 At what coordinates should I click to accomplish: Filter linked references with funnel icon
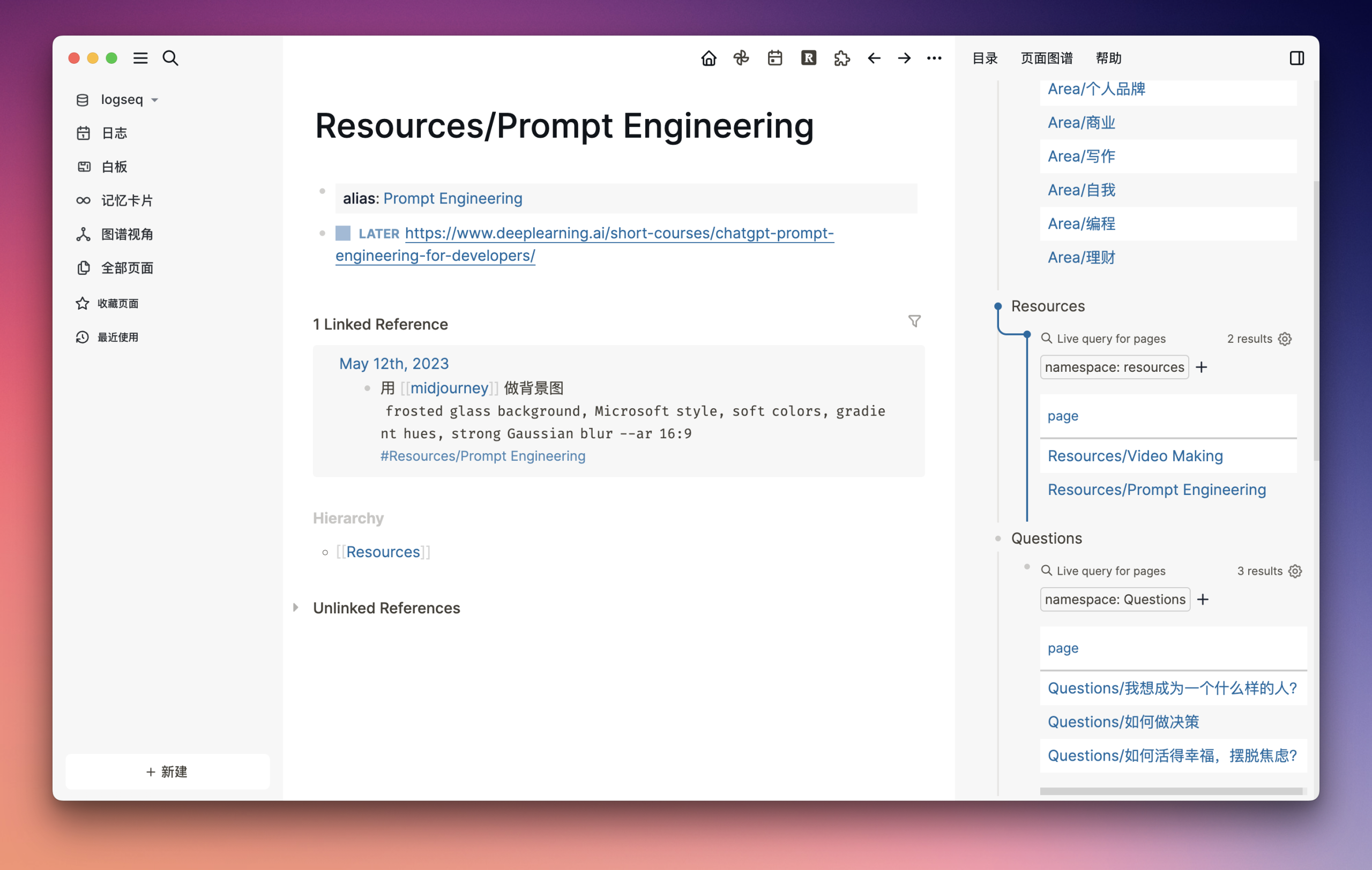914,321
